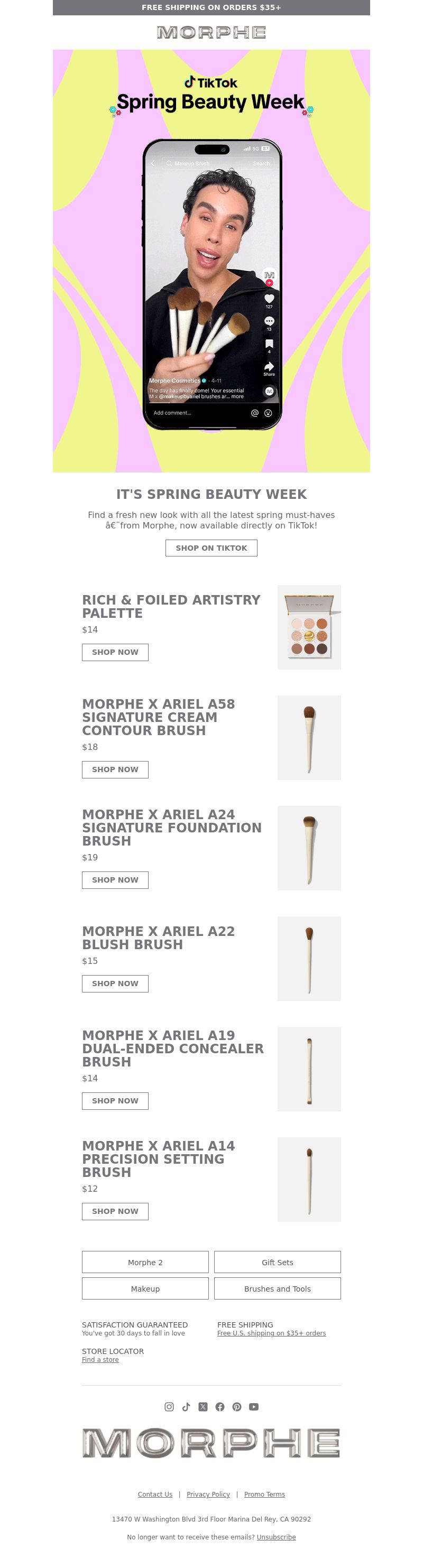Select the Gift Sets category
The height and width of the screenshot is (1568, 423).
(x=278, y=1262)
